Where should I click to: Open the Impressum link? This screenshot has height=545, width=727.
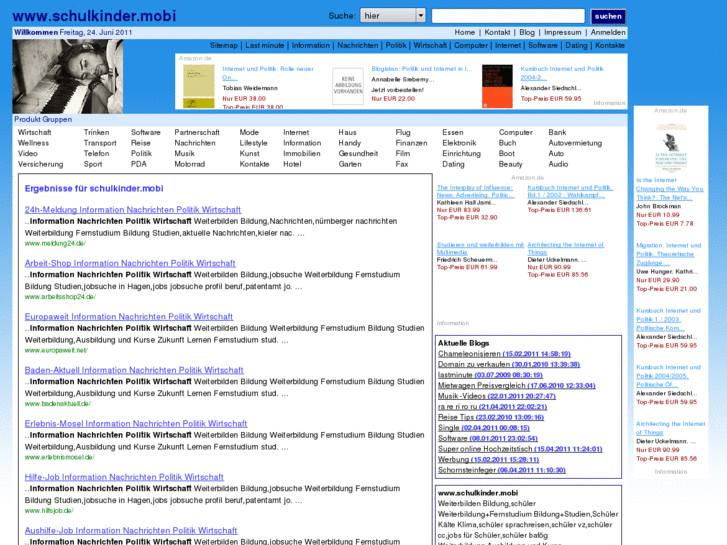click(562, 32)
